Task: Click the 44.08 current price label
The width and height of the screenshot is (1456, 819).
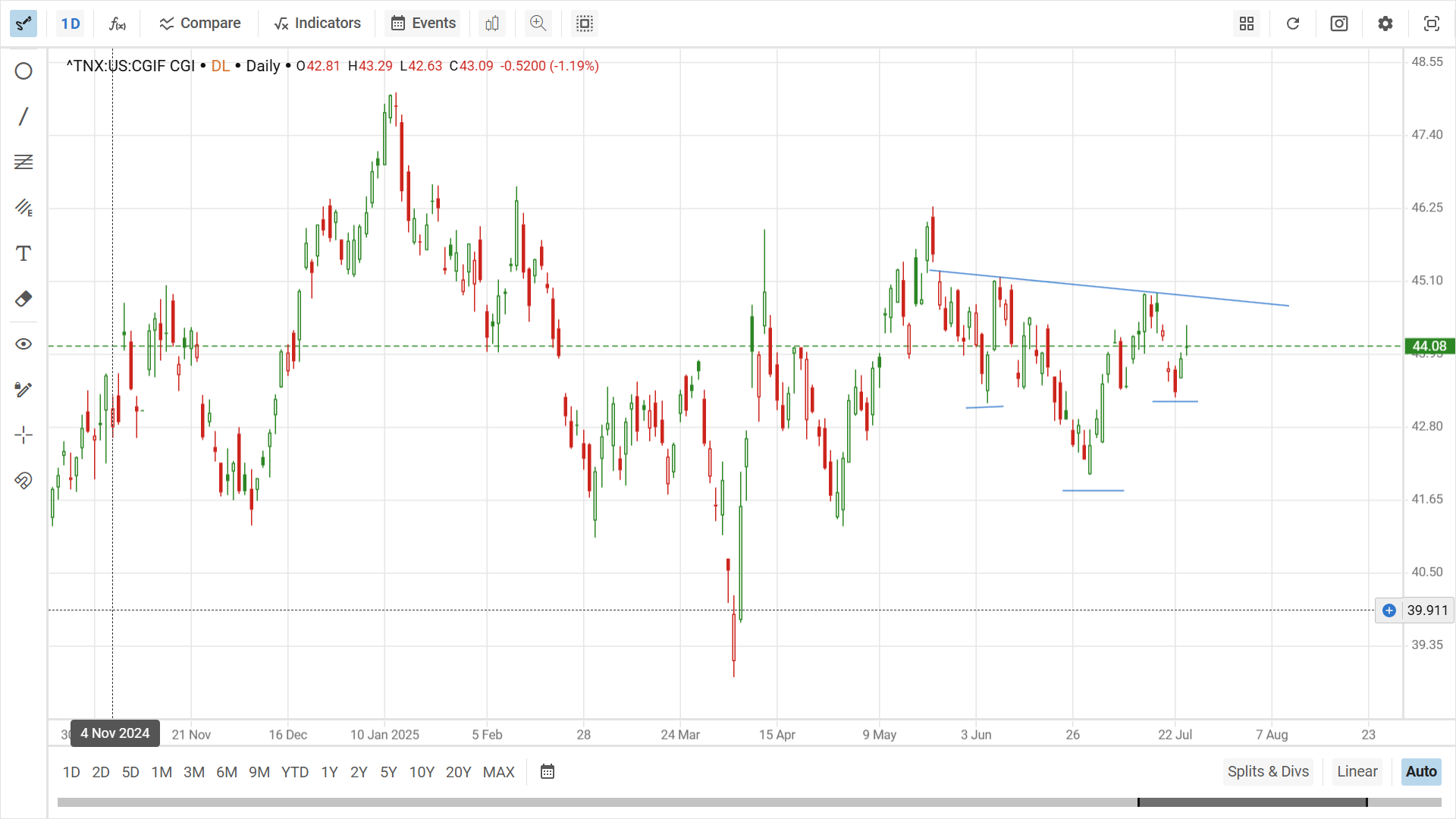Action: point(1429,347)
